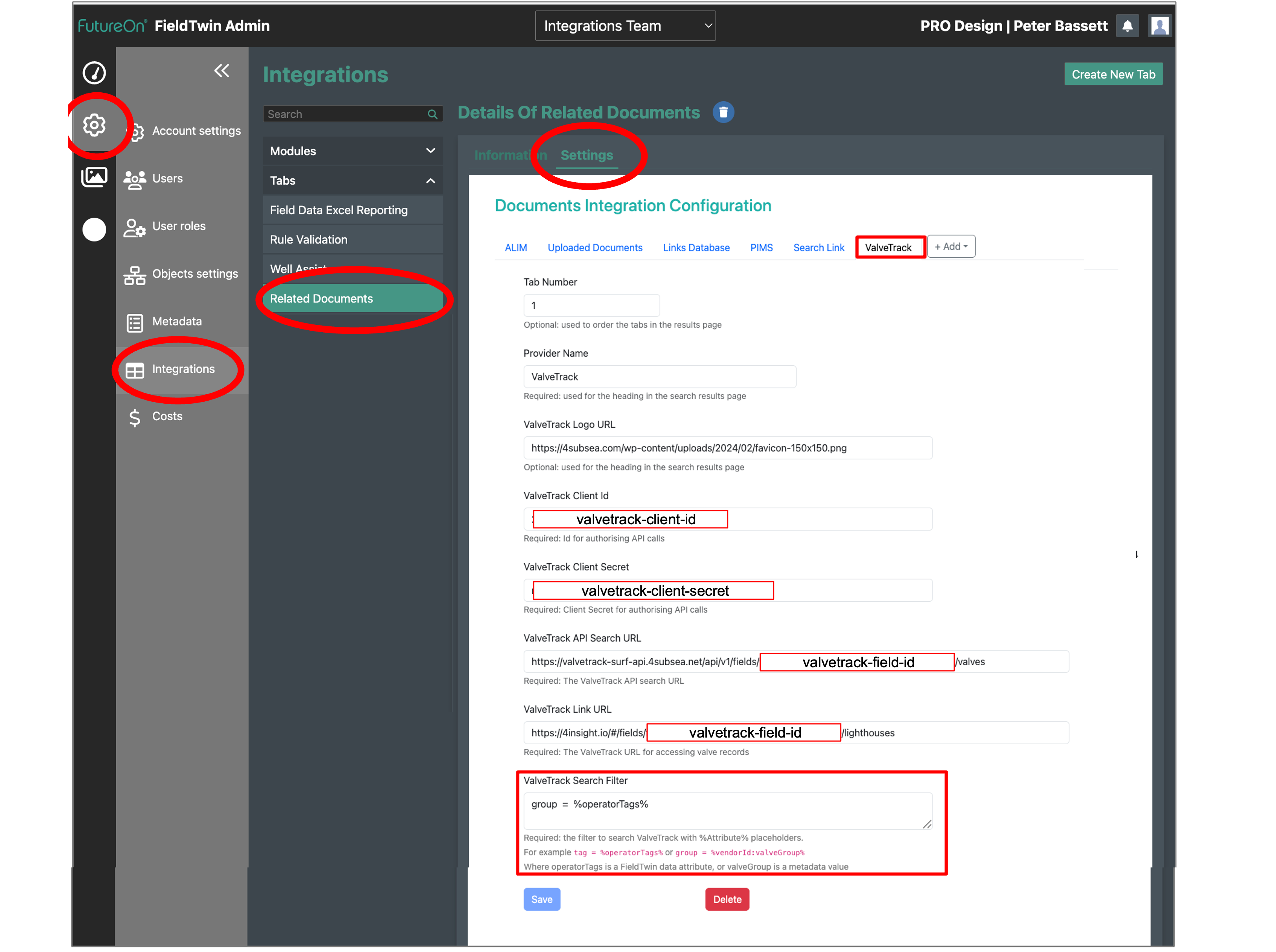Viewport: 1276px width, 952px height.
Task: Open Objects settings in sidebar
Action: 195,274
